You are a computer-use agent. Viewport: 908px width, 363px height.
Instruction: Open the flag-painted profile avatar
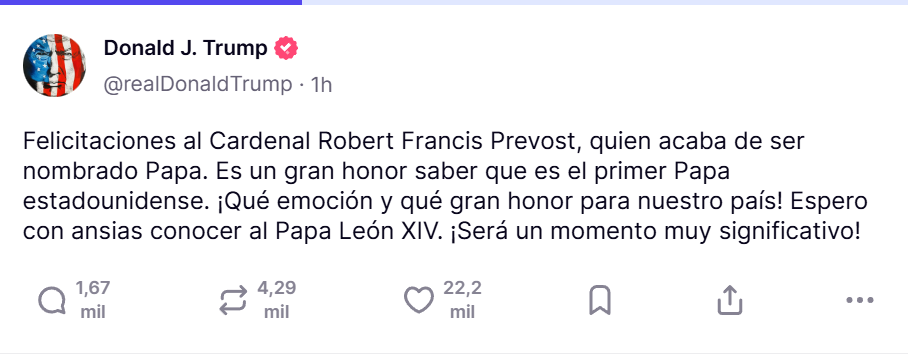point(54,65)
